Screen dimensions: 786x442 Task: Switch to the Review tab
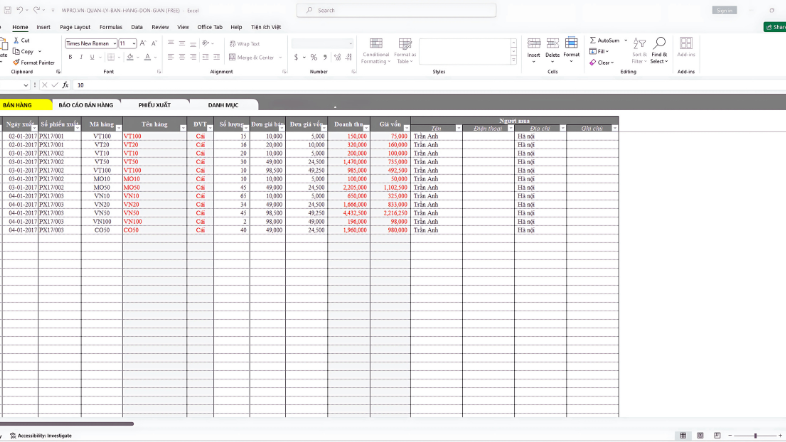pos(160,27)
